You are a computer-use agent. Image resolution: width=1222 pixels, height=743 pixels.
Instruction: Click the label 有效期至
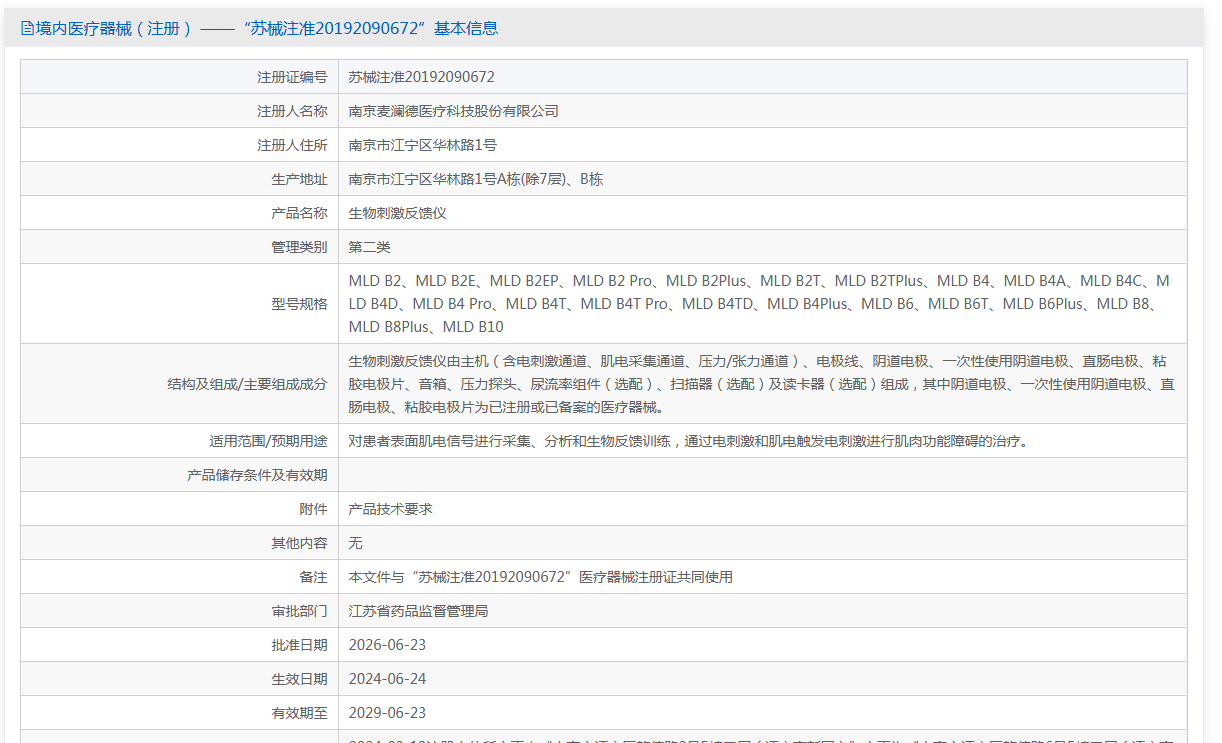299,713
